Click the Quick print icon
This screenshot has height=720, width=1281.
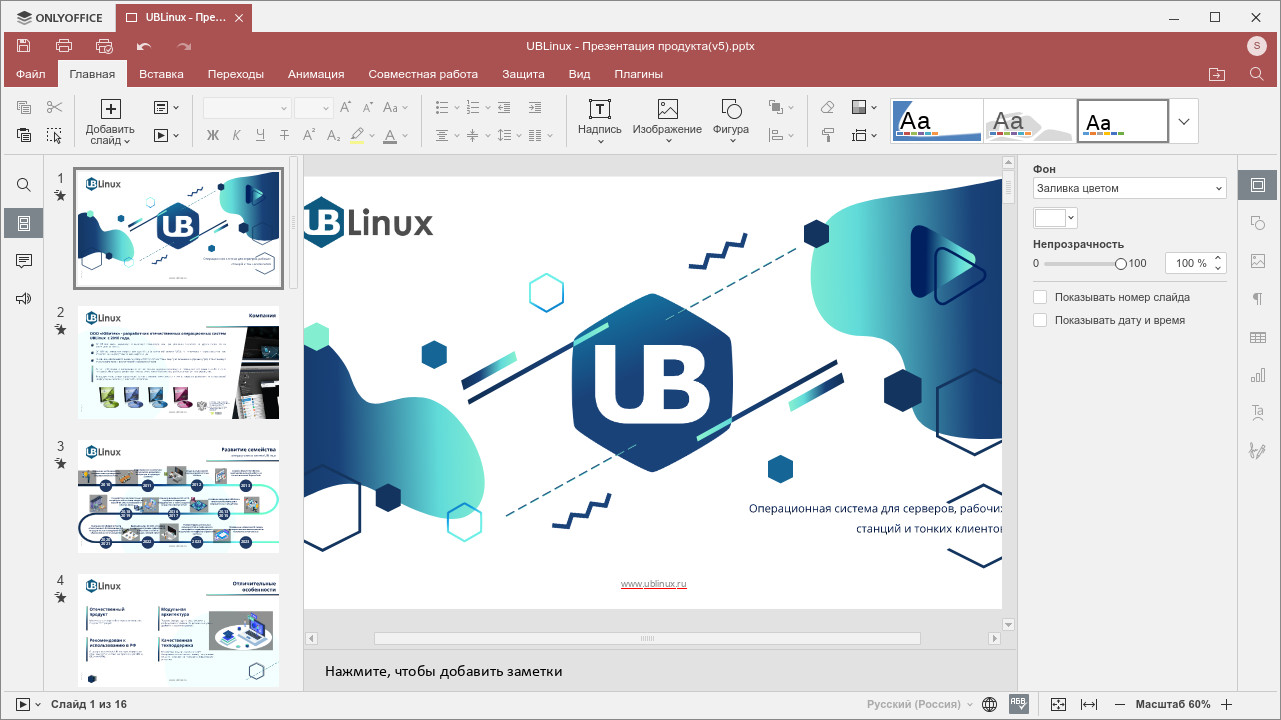click(x=104, y=46)
